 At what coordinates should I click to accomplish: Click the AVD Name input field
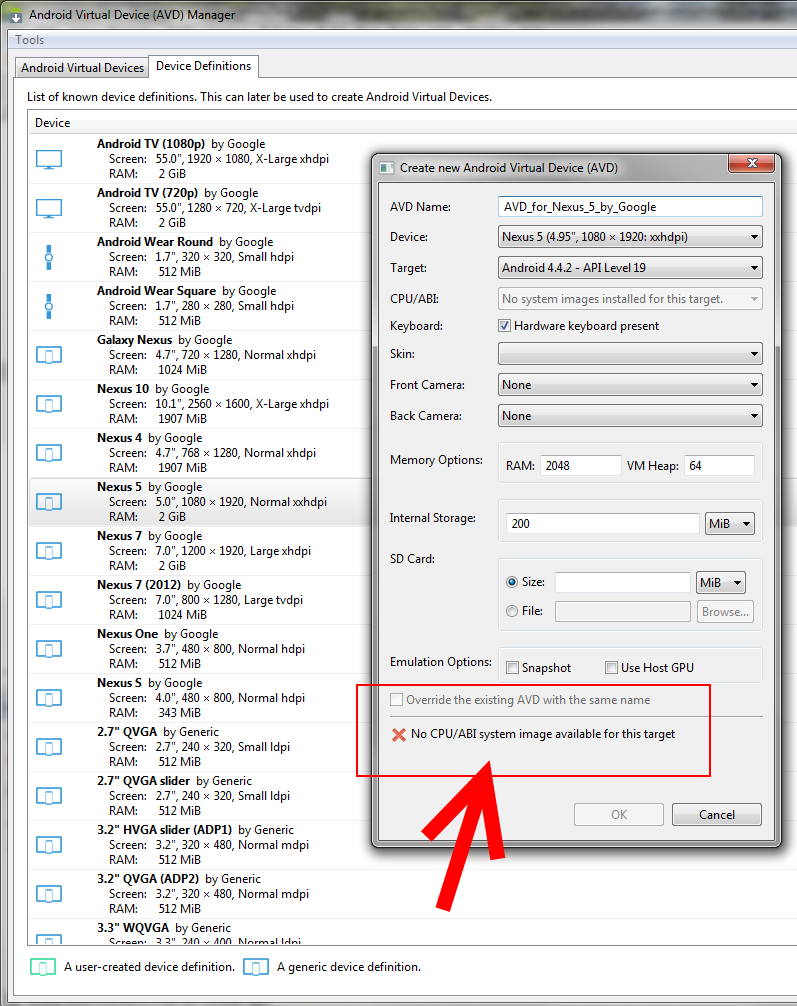tap(630, 207)
